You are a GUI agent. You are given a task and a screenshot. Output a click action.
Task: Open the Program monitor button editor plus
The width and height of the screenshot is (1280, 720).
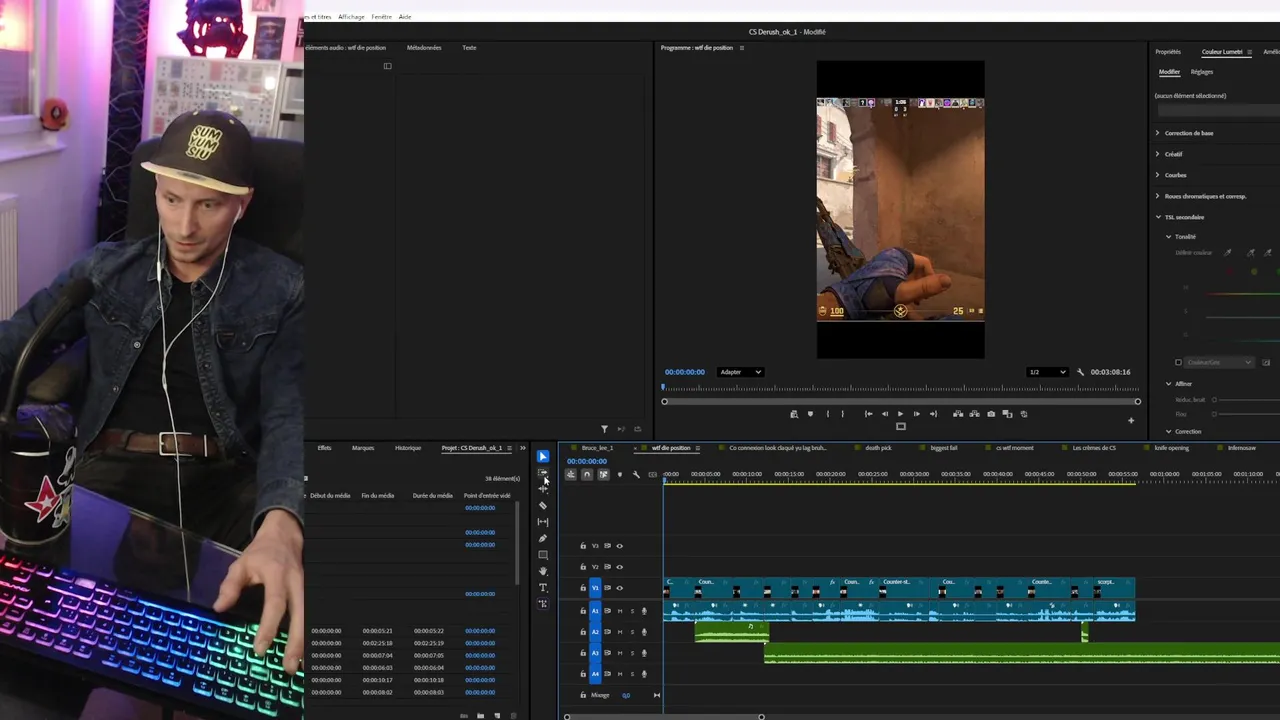1131,421
